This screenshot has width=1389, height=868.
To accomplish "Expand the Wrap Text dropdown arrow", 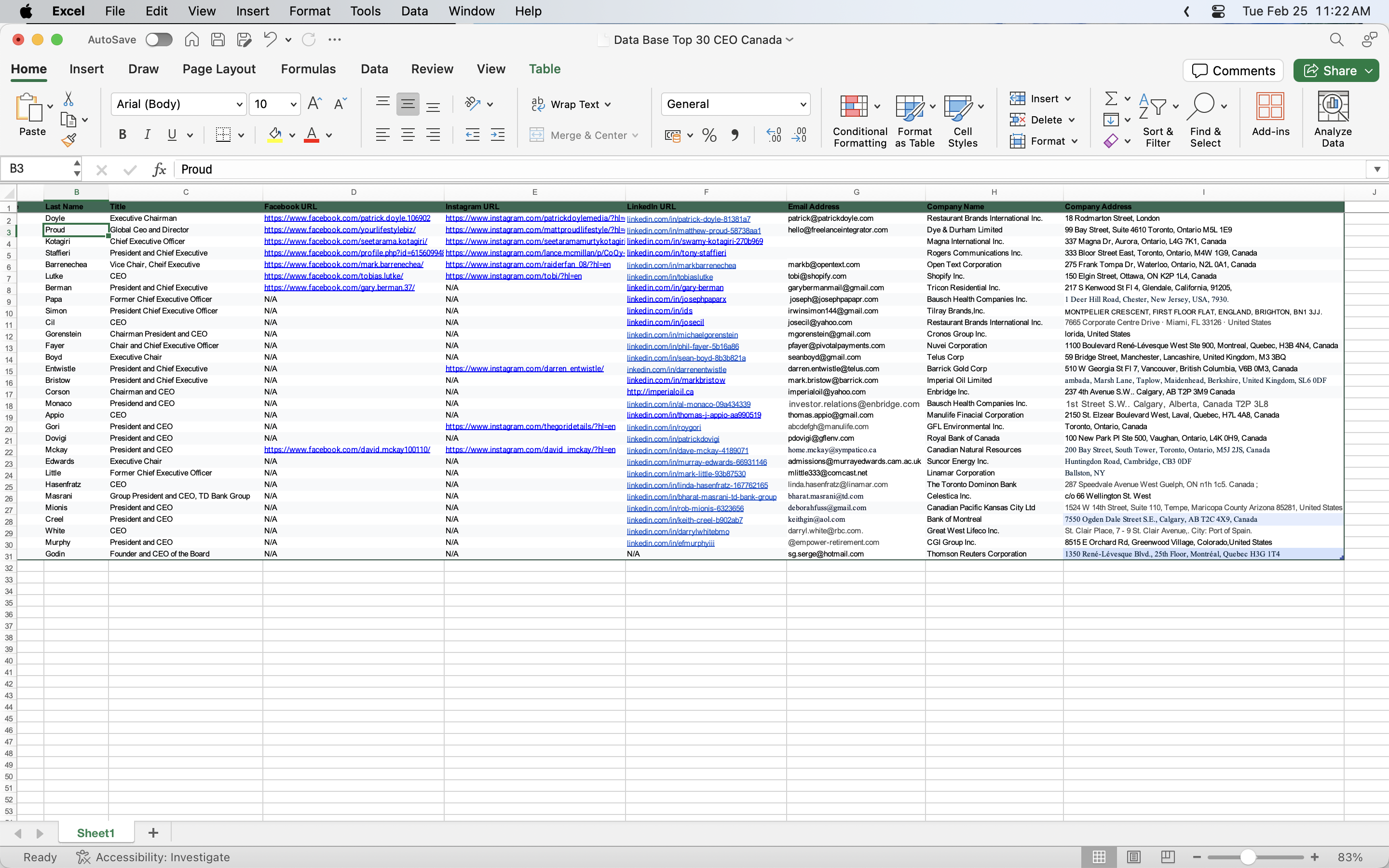I will (608, 105).
